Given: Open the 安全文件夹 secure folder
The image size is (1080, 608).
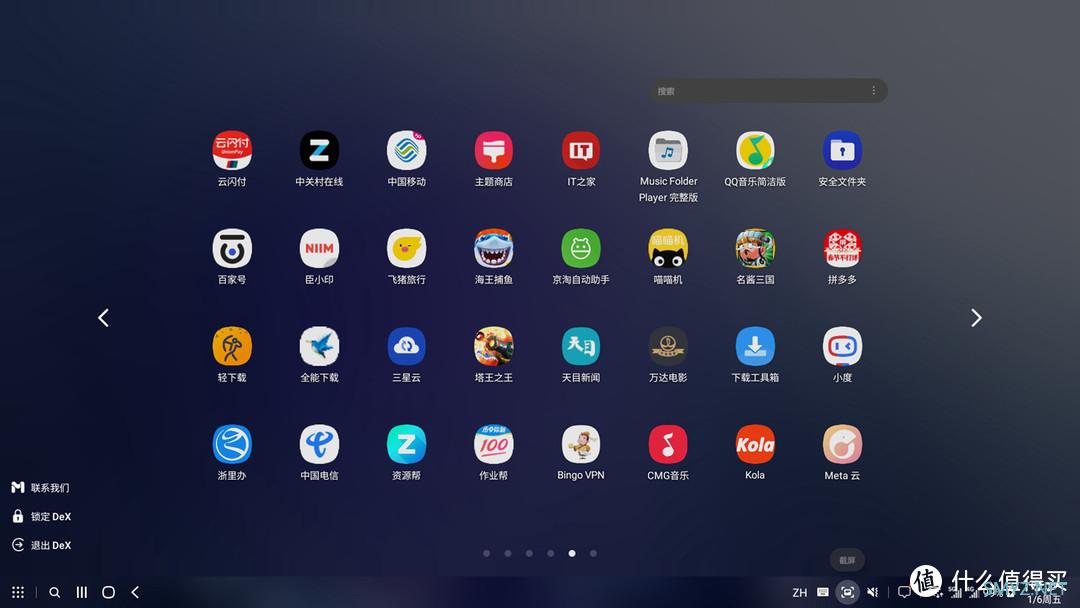Looking at the screenshot, I should point(842,151).
